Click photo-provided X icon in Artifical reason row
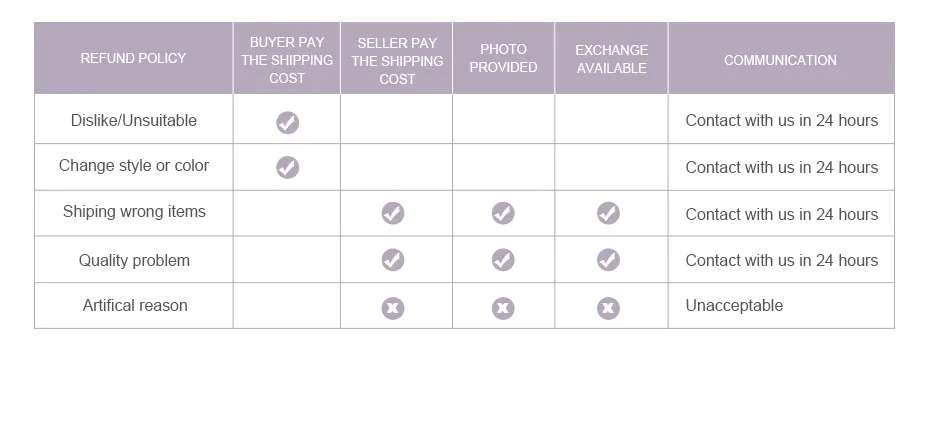The image size is (930, 429). point(503,308)
